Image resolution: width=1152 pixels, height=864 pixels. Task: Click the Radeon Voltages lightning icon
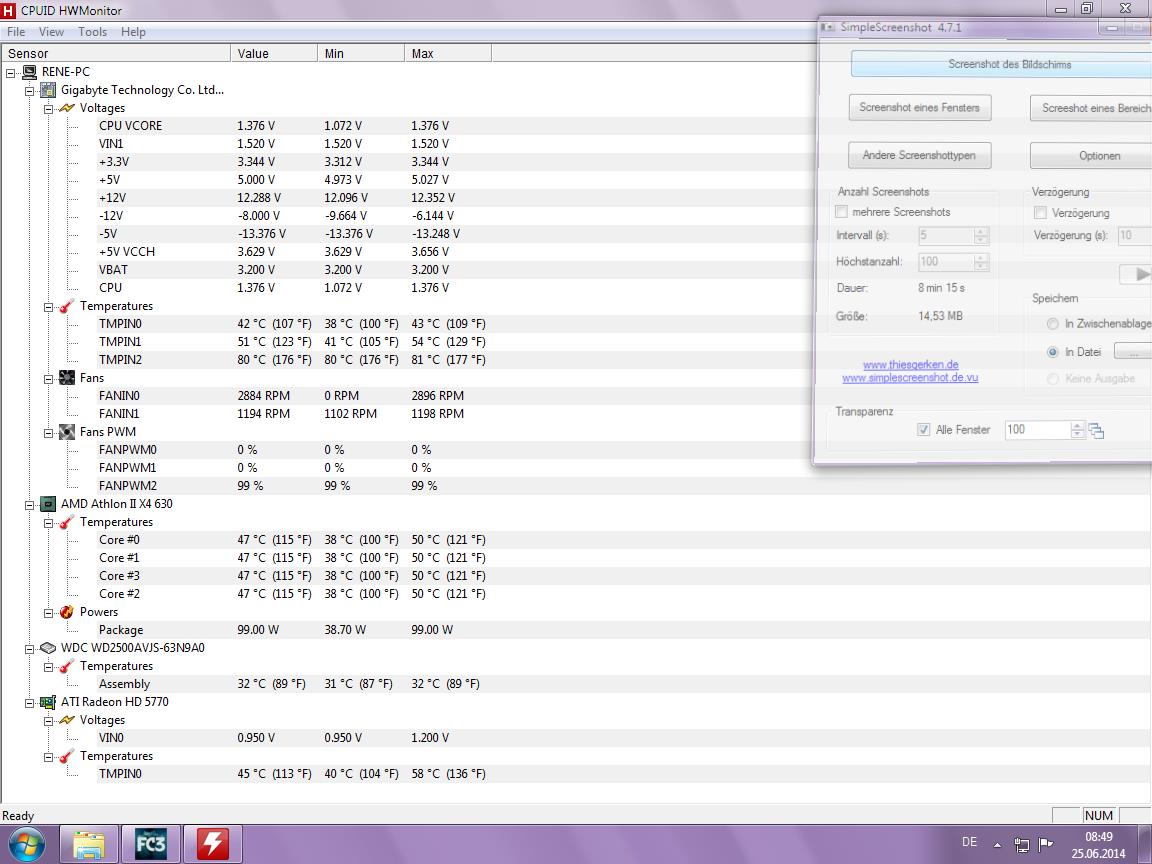tap(67, 720)
